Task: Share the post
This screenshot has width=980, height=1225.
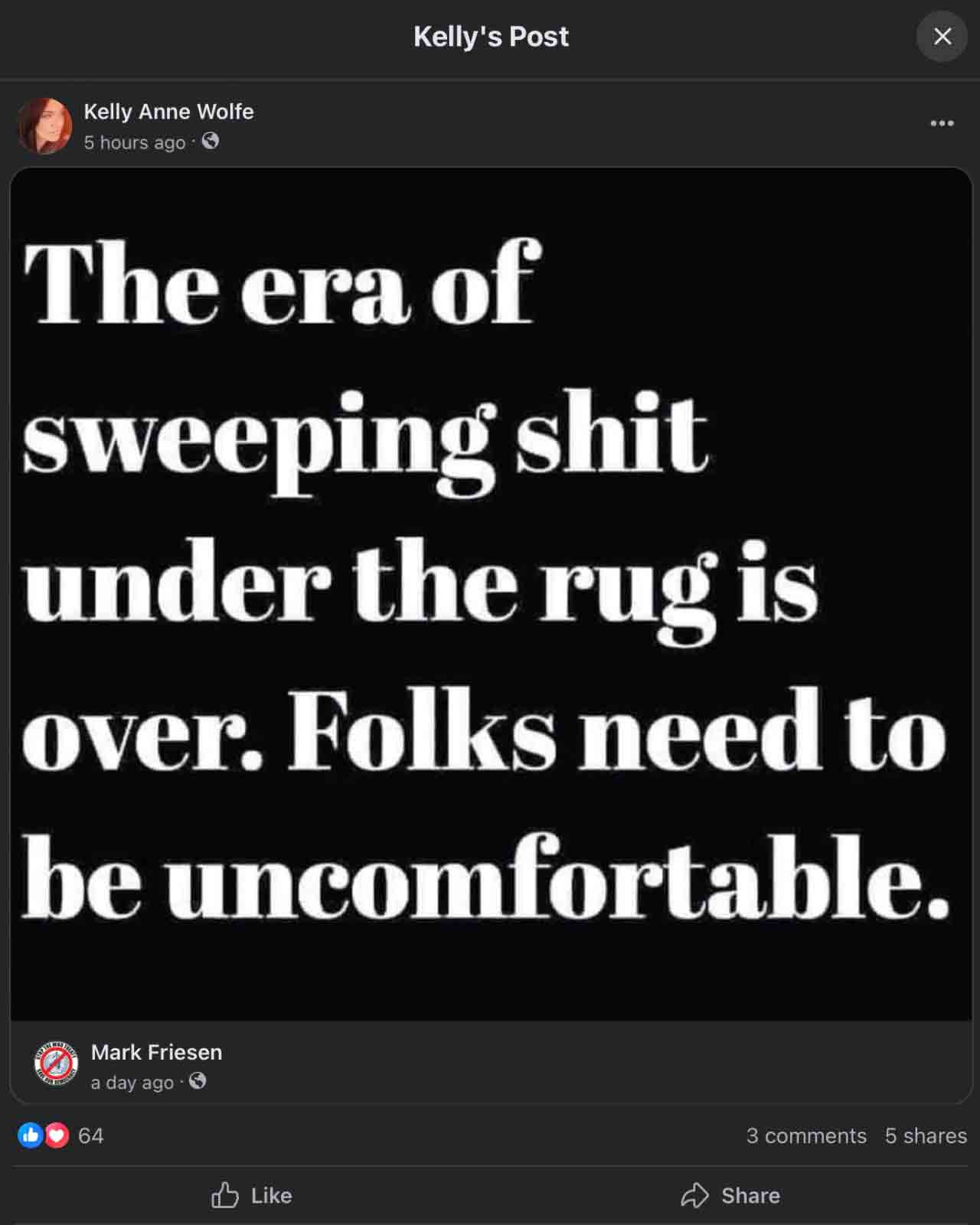Action: pos(730,1195)
